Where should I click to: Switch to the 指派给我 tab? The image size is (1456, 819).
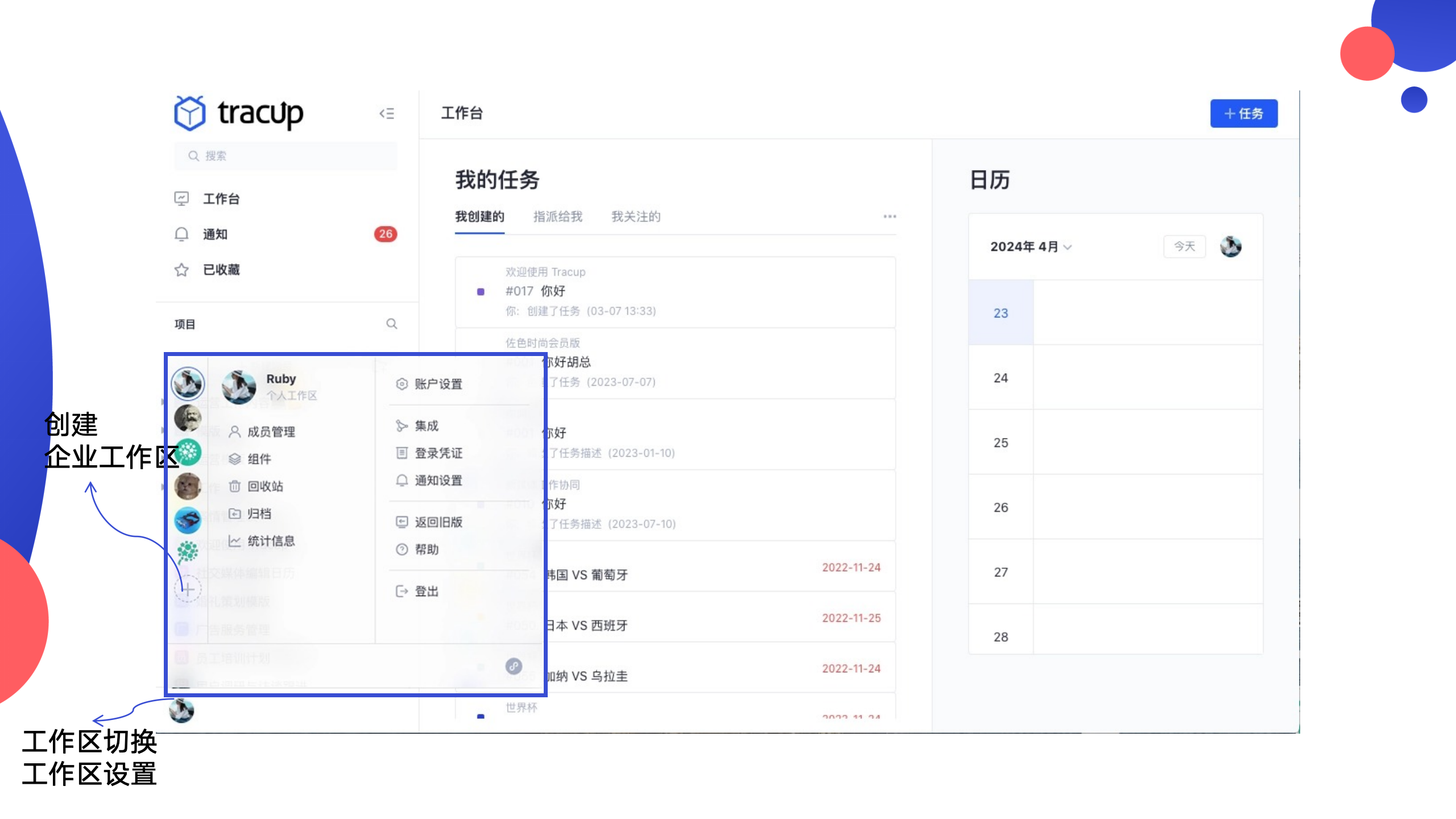tap(558, 217)
